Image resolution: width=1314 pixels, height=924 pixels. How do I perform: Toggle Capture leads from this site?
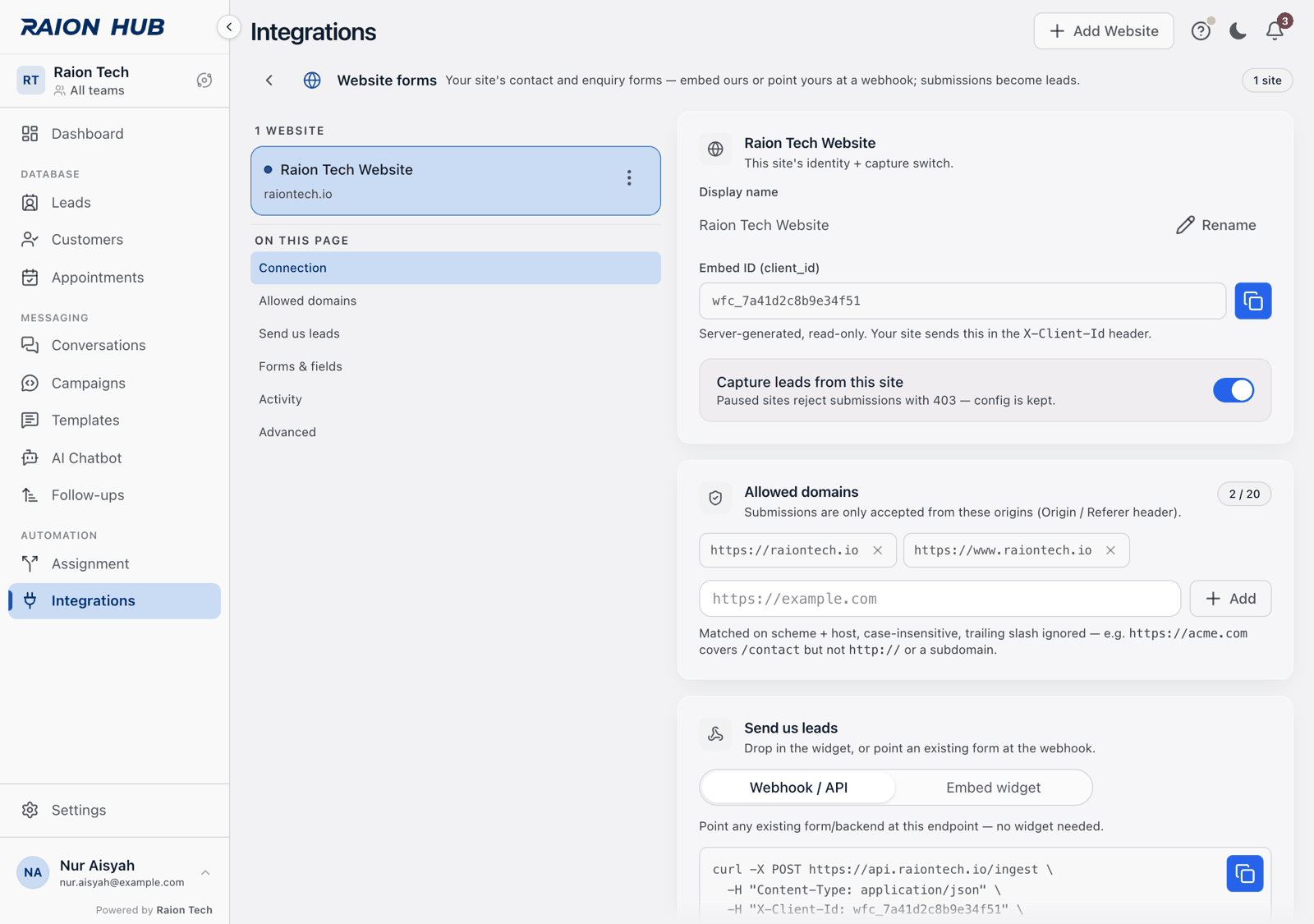[x=1233, y=390]
